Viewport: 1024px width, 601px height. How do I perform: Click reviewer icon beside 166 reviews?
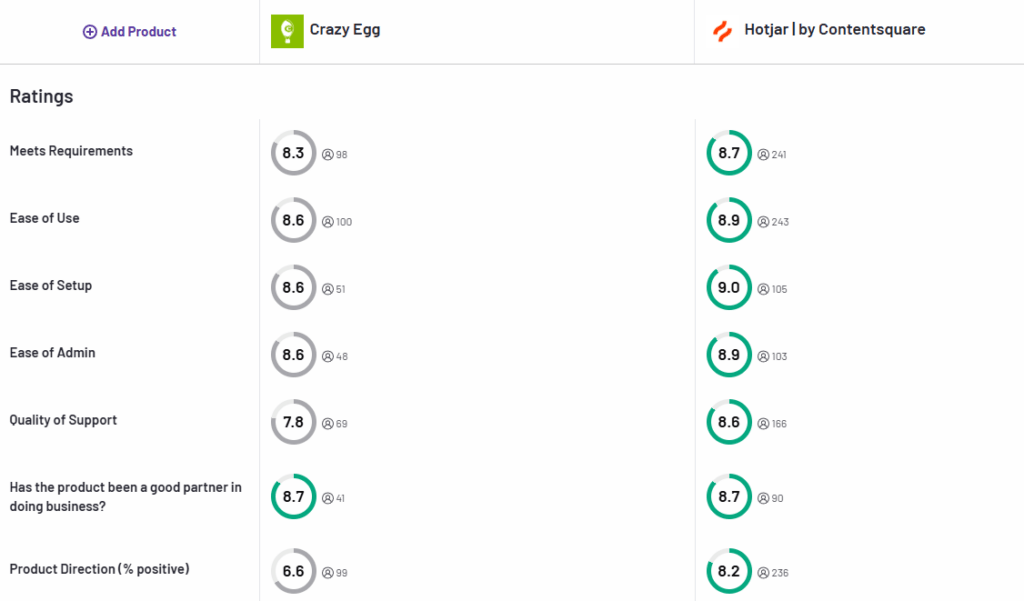pyautogui.click(x=763, y=423)
